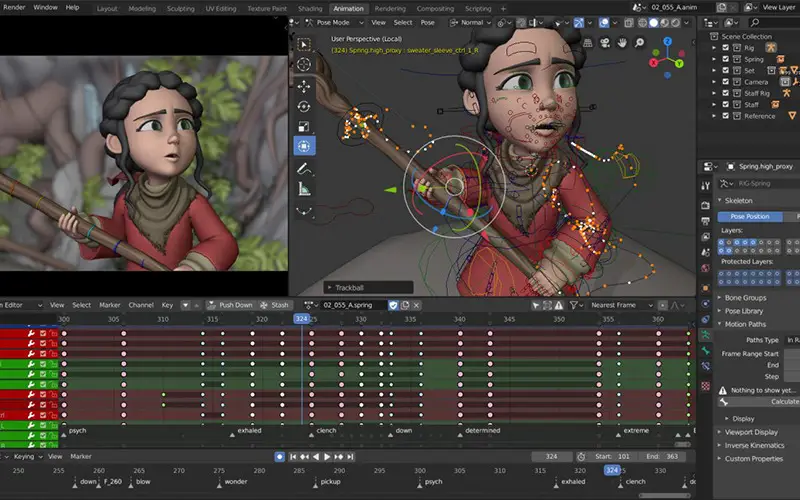Switch to the Compositing workspace tab
The width and height of the screenshot is (800, 500).
pos(435,9)
